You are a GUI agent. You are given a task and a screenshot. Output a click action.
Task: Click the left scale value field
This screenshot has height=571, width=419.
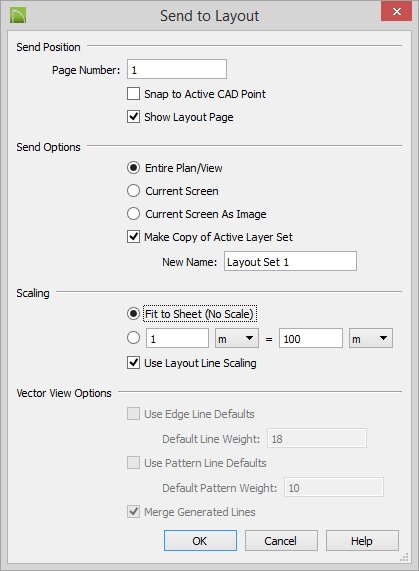[x=177, y=338]
